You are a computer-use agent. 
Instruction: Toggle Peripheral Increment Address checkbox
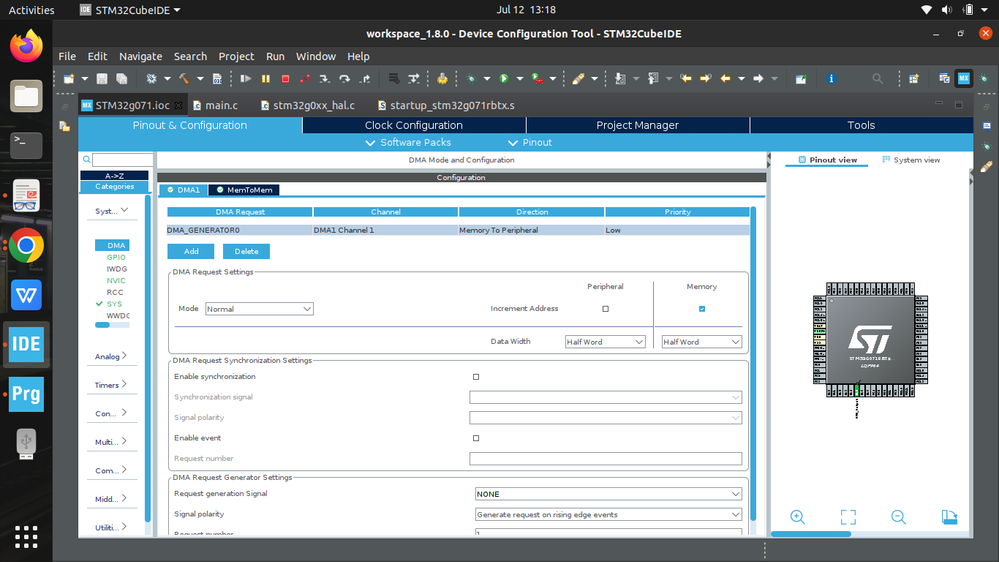[x=605, y=309]
